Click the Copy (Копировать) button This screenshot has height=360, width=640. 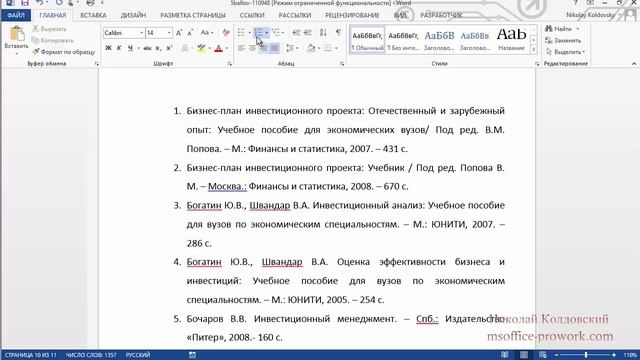(53, 40)
